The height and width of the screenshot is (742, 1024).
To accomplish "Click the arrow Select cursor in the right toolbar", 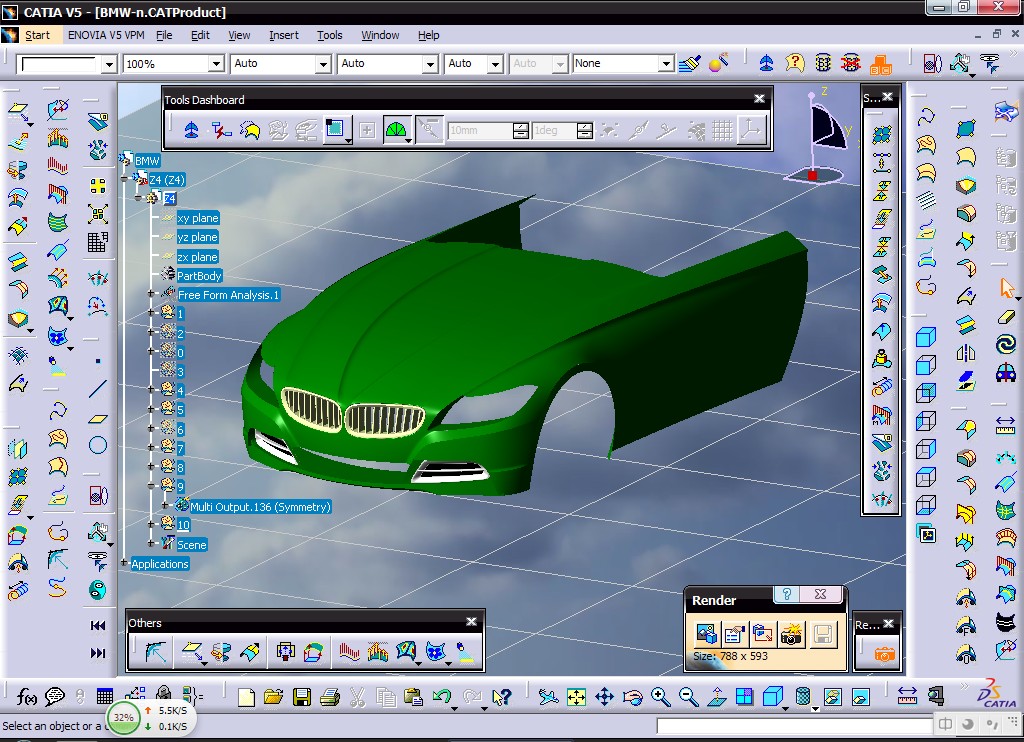I will [x=1006, y=287].
